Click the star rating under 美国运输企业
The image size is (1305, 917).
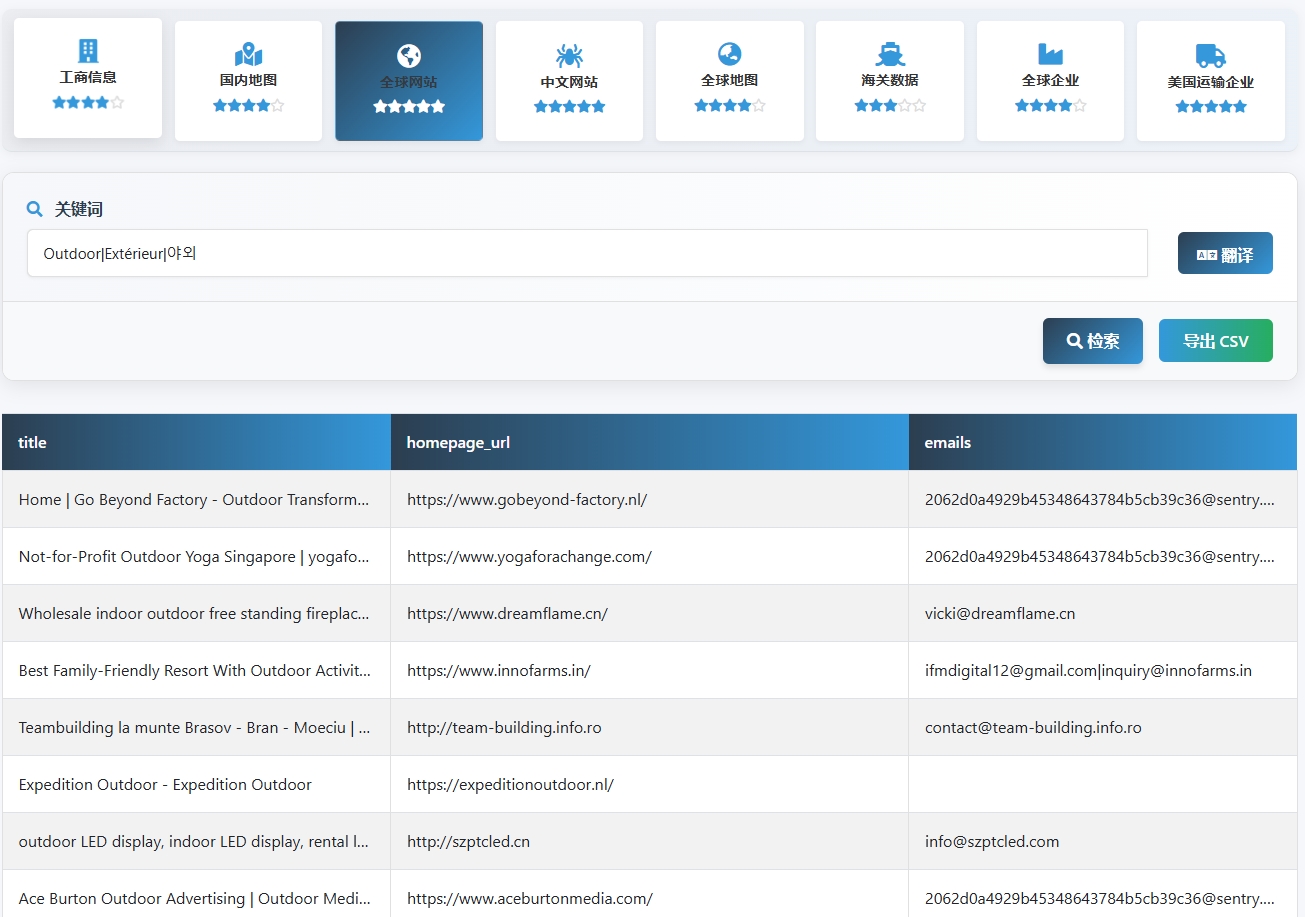(1211, 106)
